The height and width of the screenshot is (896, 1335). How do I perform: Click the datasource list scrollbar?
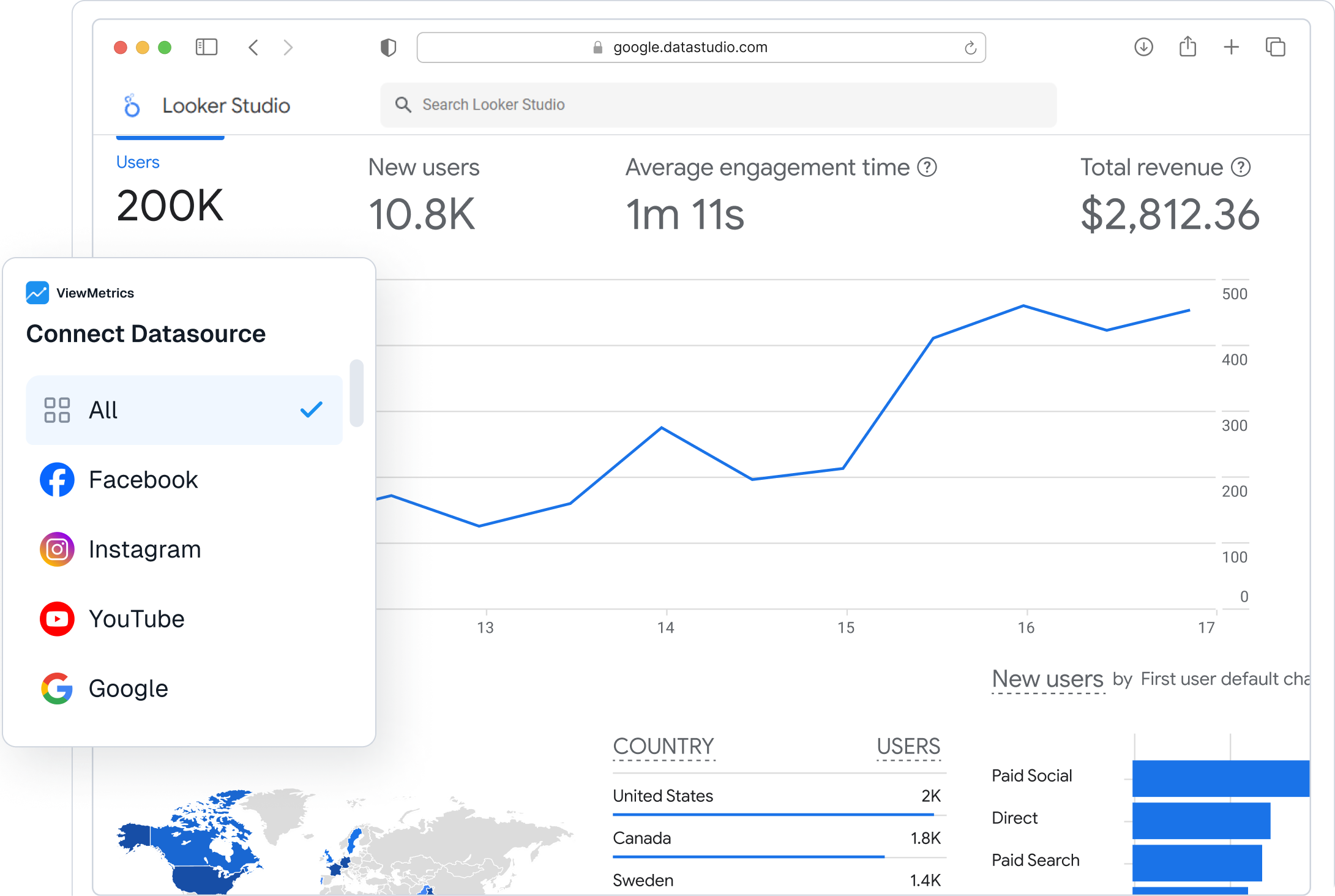[x=356, y=393]
